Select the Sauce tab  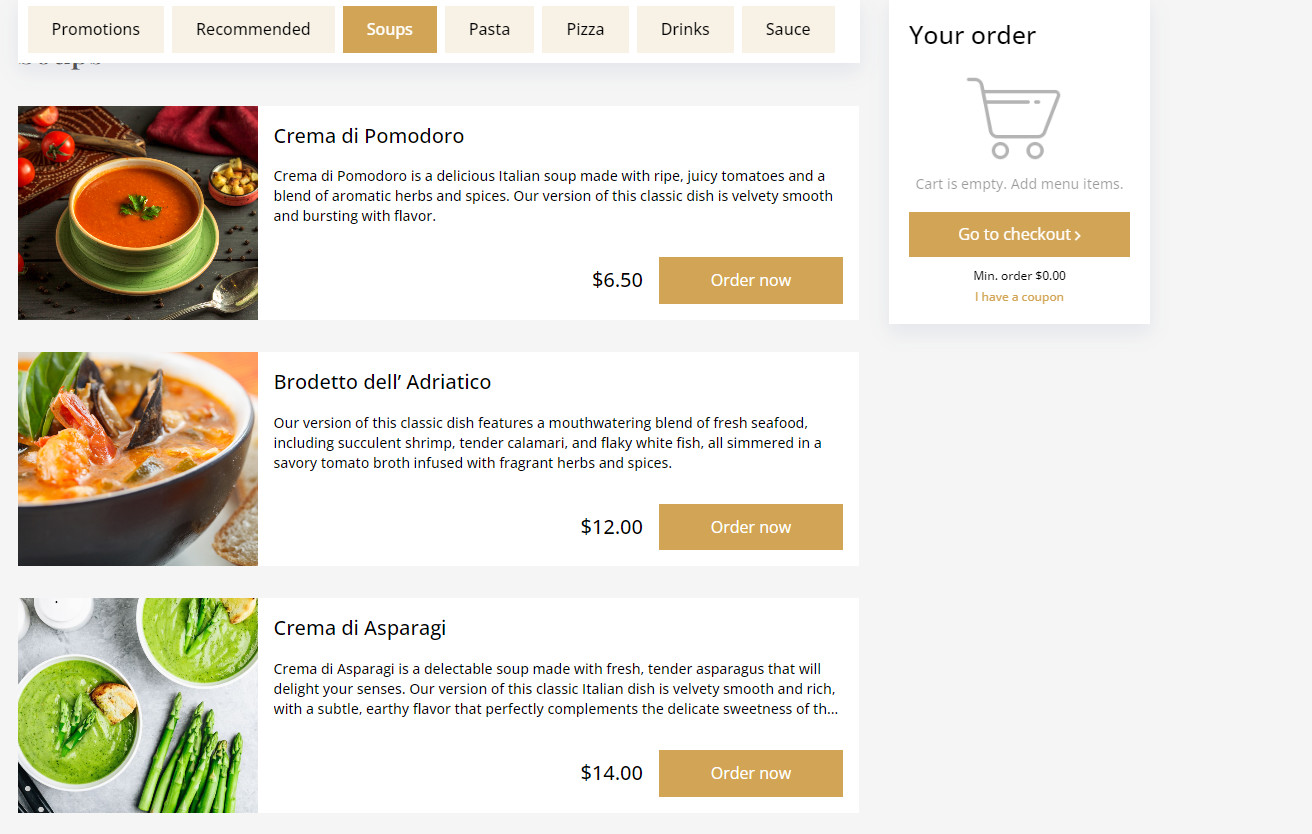tap(788, 29)
